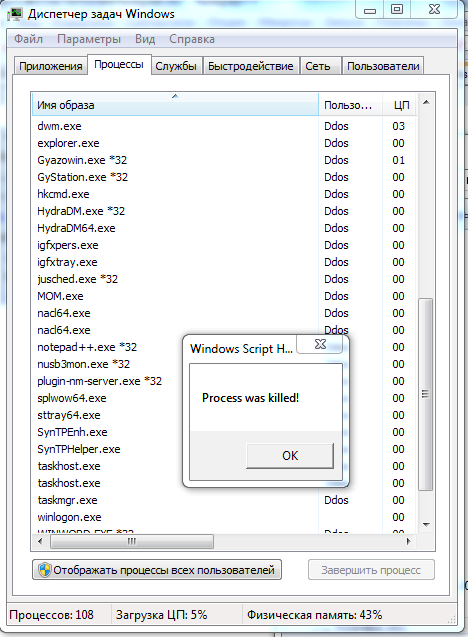Select the jusched.exe *32 process
This screenshot has height=637, width=468.
click(x=224, y=280)
